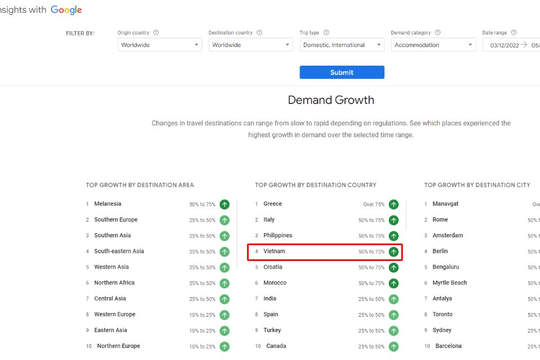Click the growth arrow icon for Western Asia
The image size is (540, 360).
225,268
